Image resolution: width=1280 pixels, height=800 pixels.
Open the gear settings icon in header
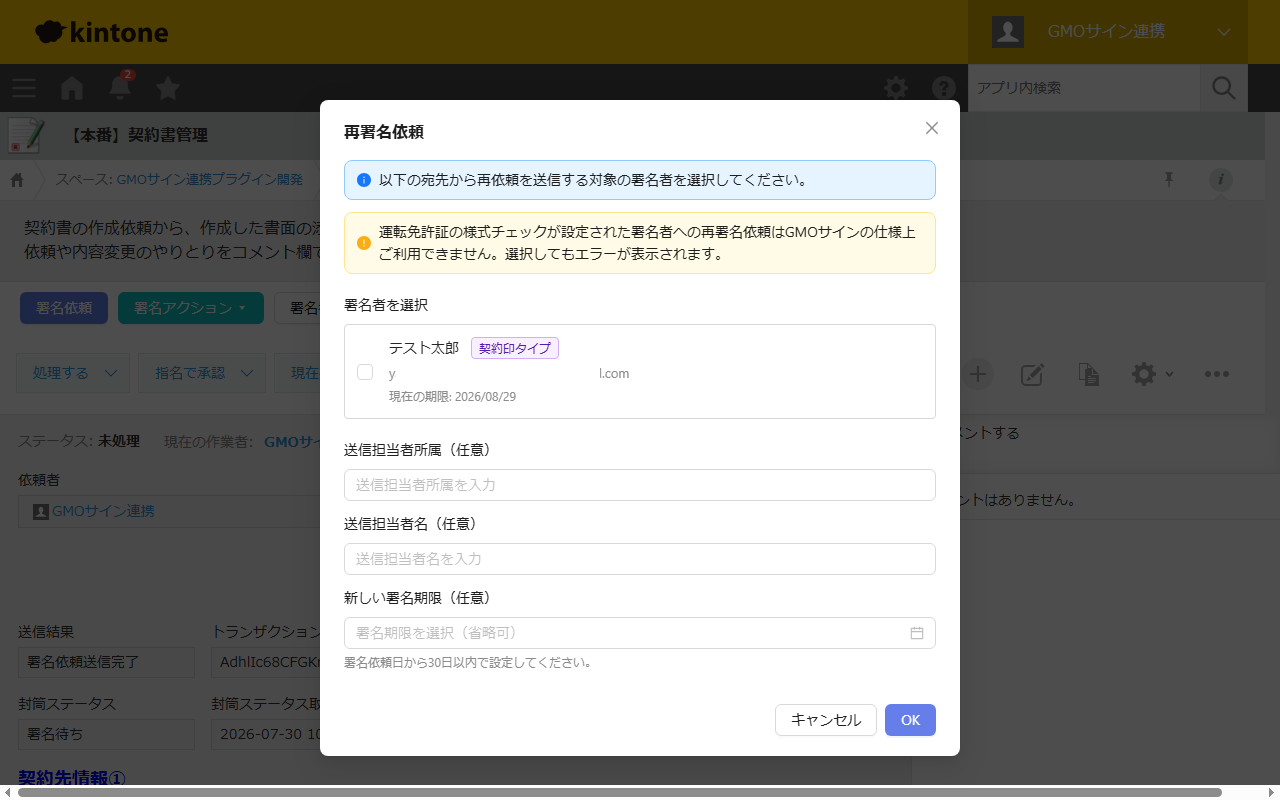click(896, 88)
